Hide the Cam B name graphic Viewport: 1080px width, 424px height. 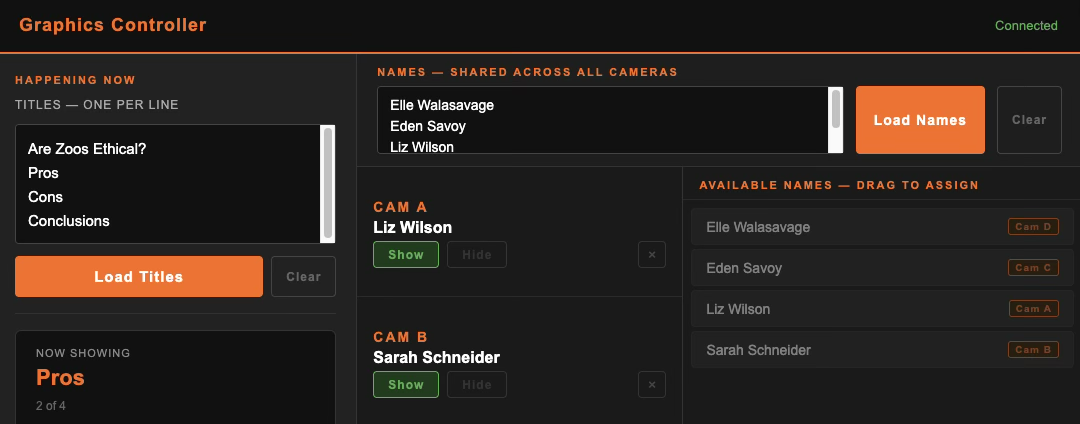[x=477, y=384]
